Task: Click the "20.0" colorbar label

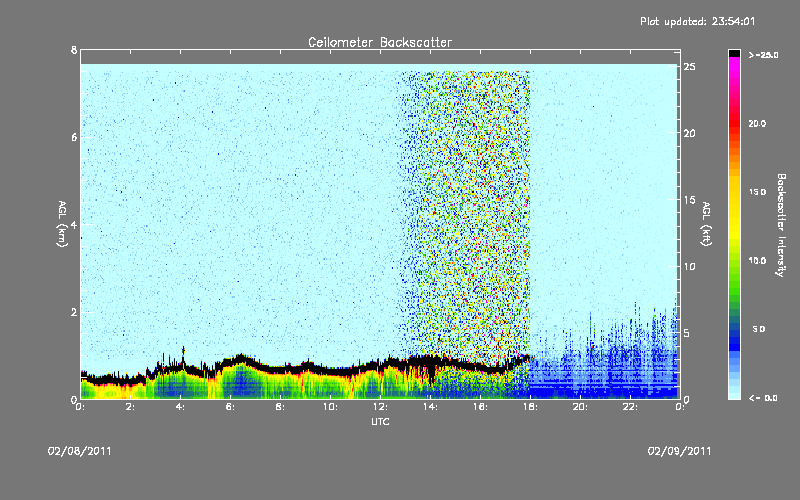Action: [x=757, y=123]
